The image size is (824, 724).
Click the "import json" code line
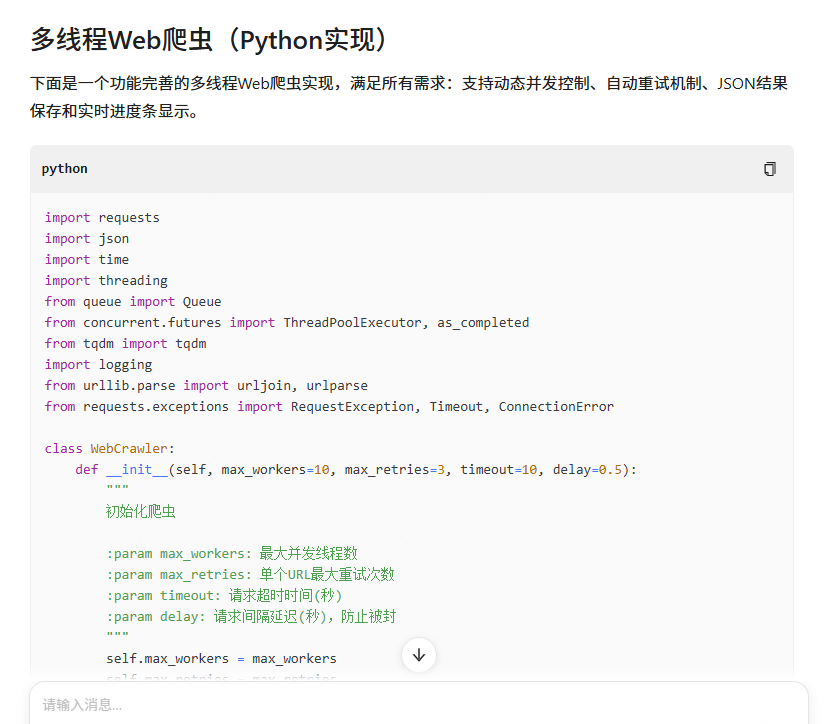(87, 239)
